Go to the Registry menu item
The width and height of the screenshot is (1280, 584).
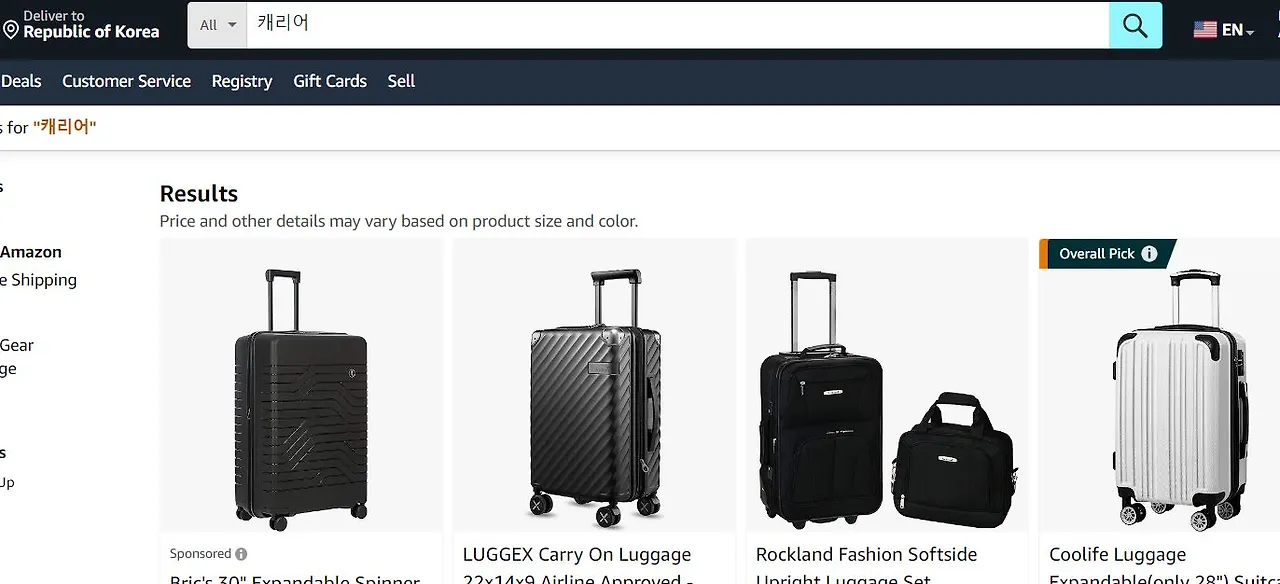point(242,81)
